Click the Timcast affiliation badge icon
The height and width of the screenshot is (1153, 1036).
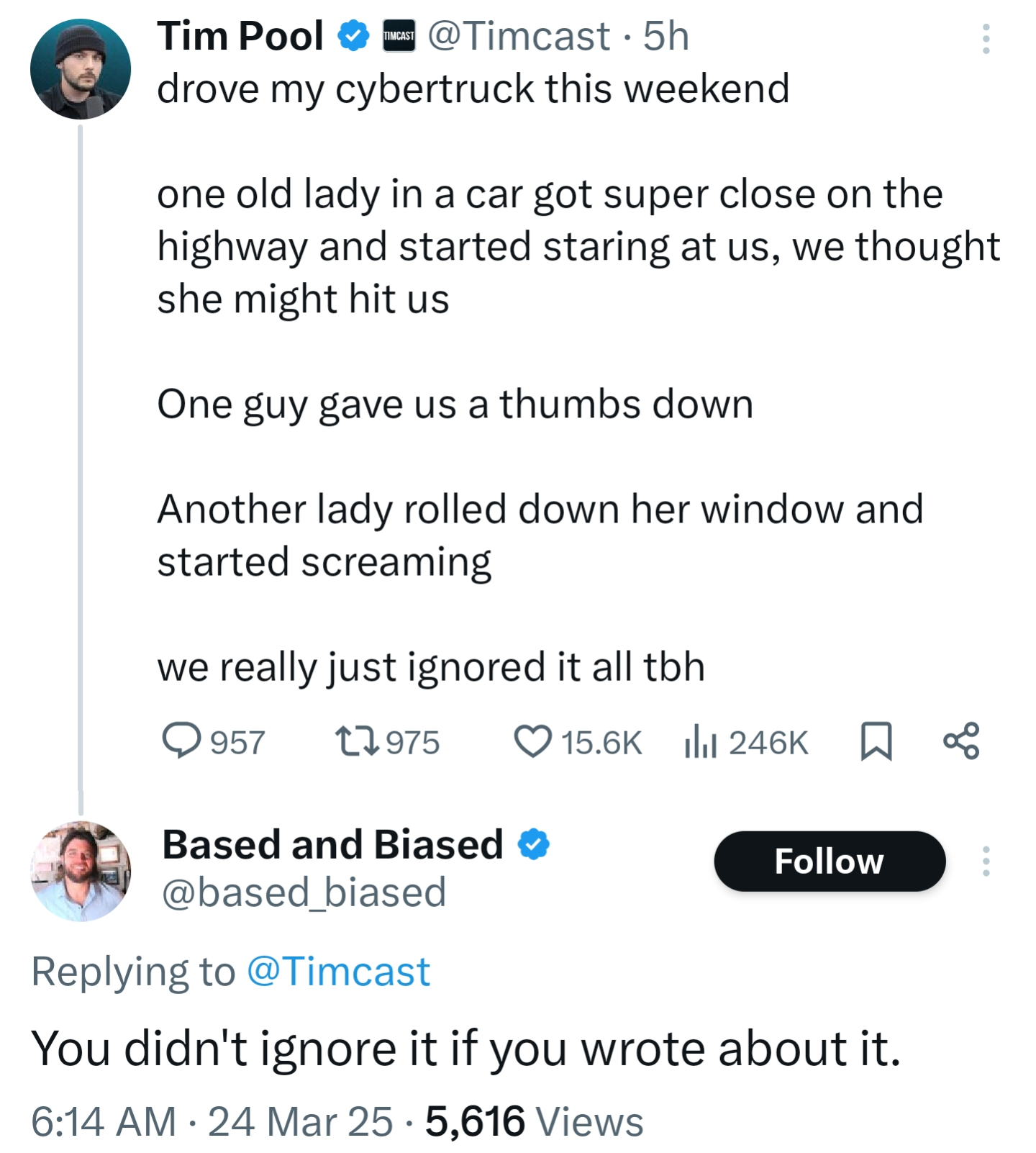point(399,36)
